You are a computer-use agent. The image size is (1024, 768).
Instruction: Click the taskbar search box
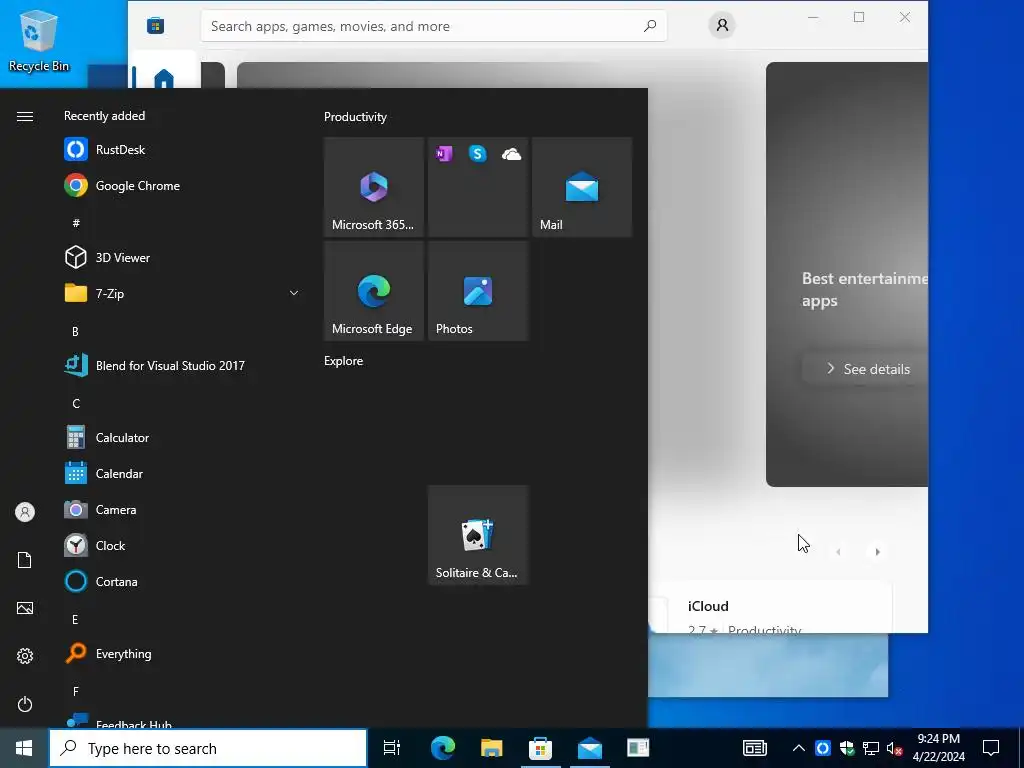point(208,748)
